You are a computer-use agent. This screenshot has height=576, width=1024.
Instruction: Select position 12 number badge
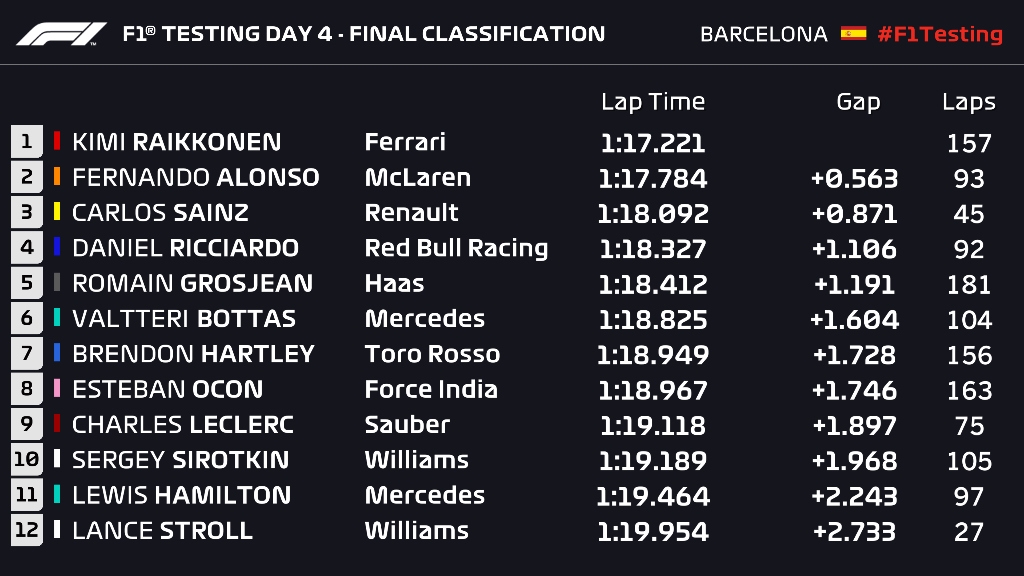click(x=27, y=530)
